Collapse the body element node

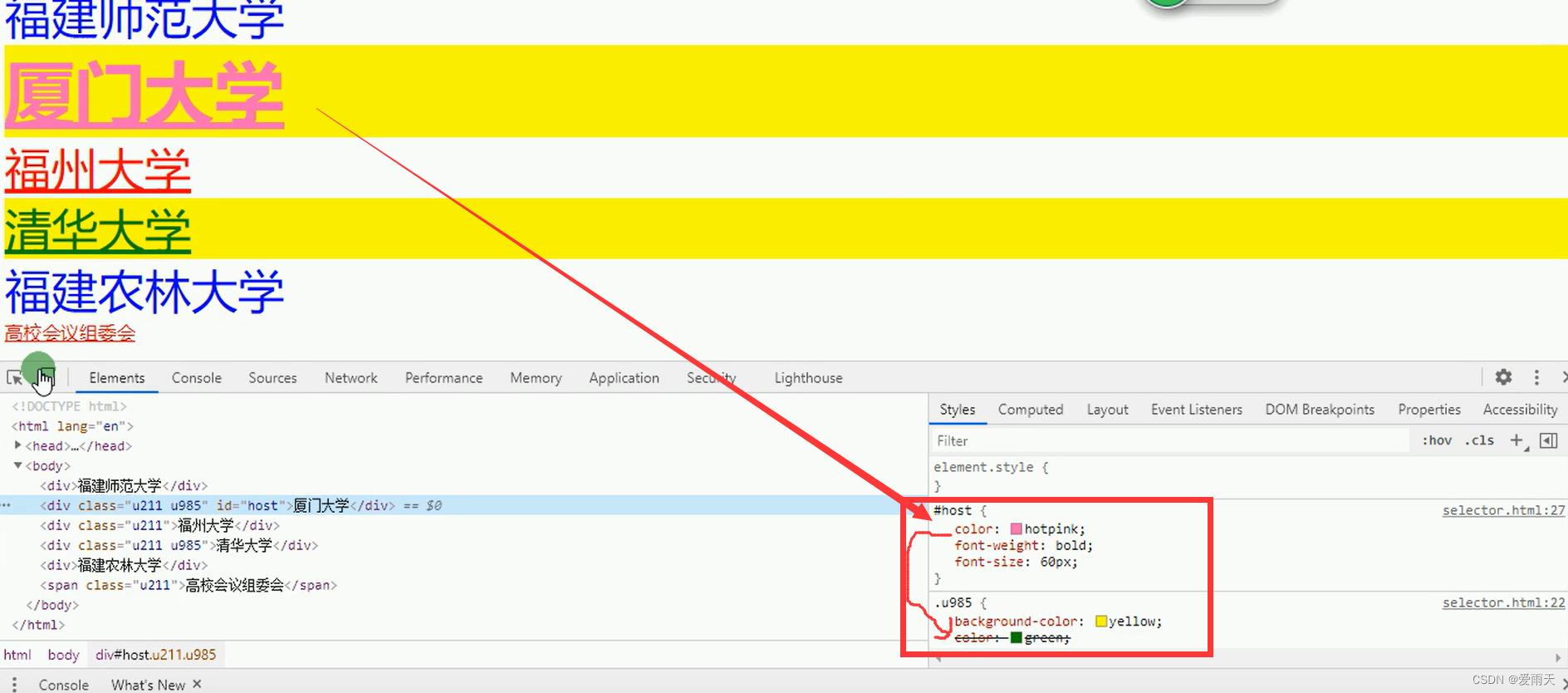pos(18,465)
